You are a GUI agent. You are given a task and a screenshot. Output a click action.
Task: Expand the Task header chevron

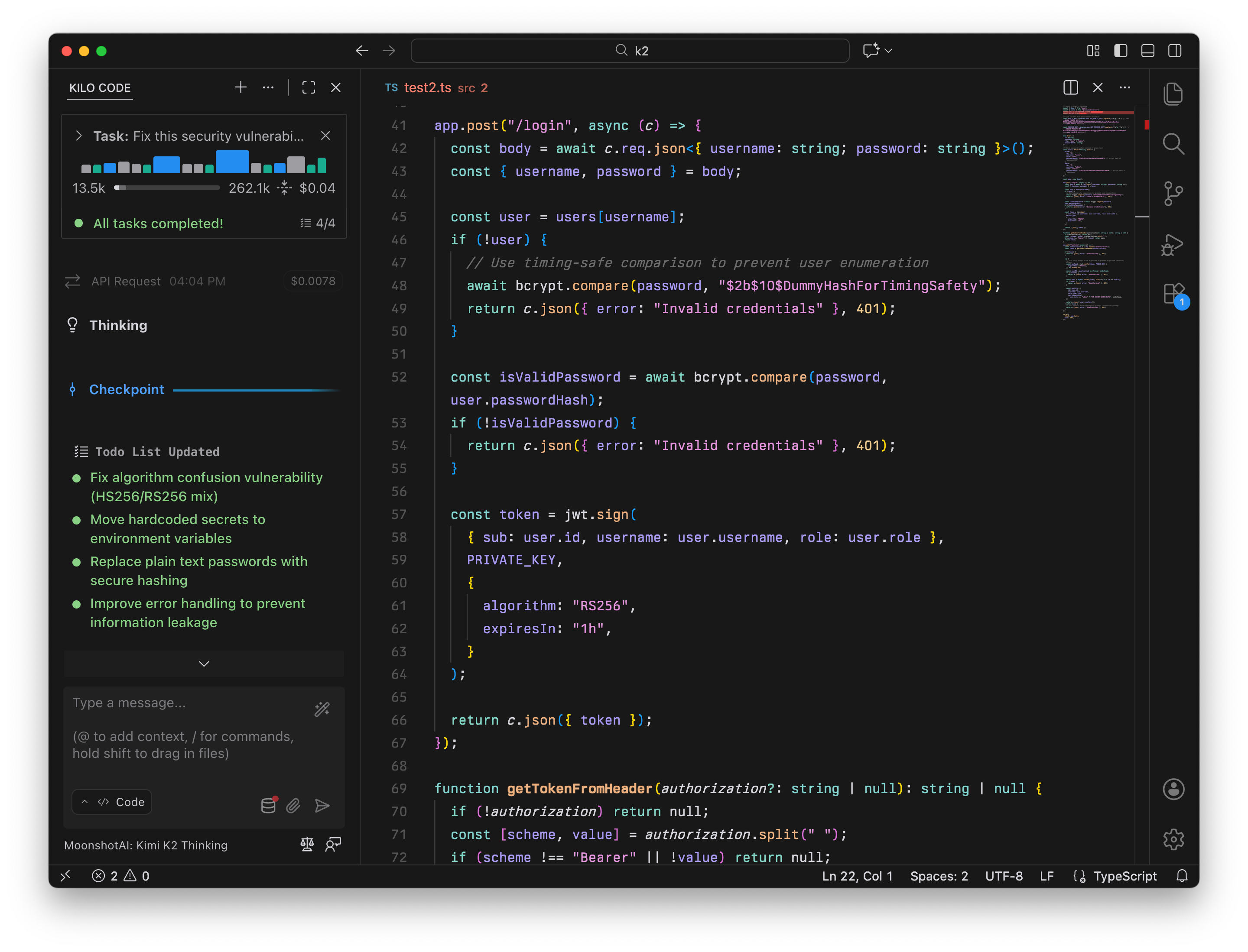point(79,136)
